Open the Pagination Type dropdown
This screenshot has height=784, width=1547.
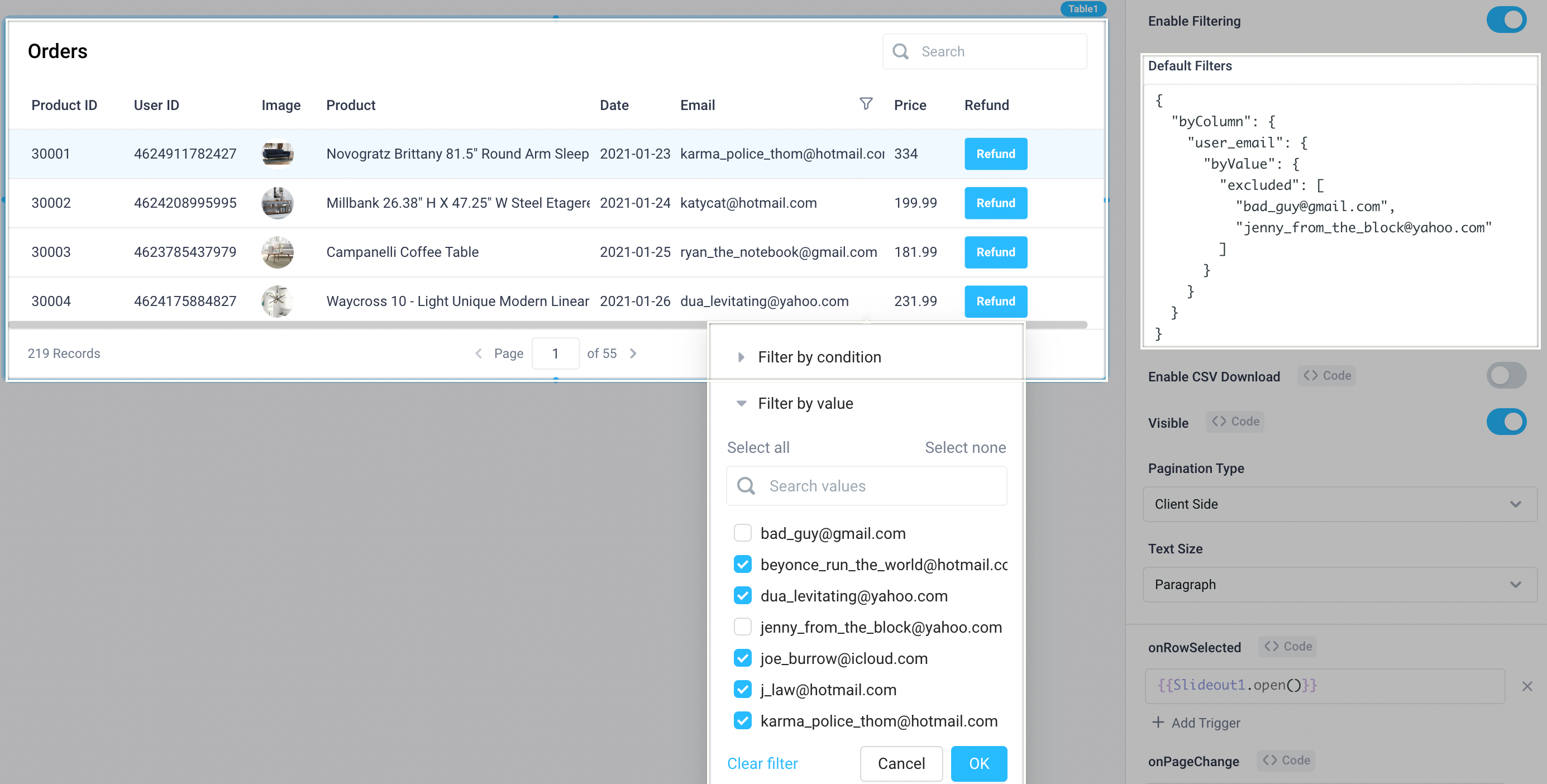[1339, 504]
